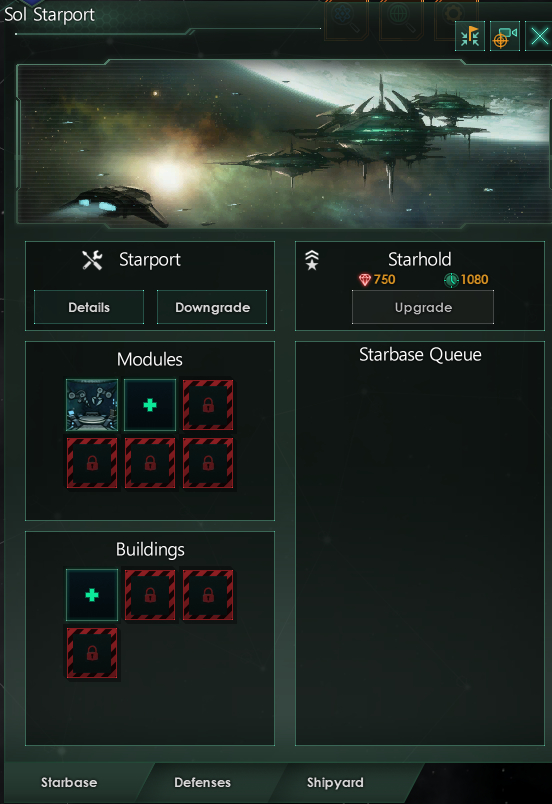
Task: Upgrade to Starhold
Action: pyautogui.click(x=423, y=307)
